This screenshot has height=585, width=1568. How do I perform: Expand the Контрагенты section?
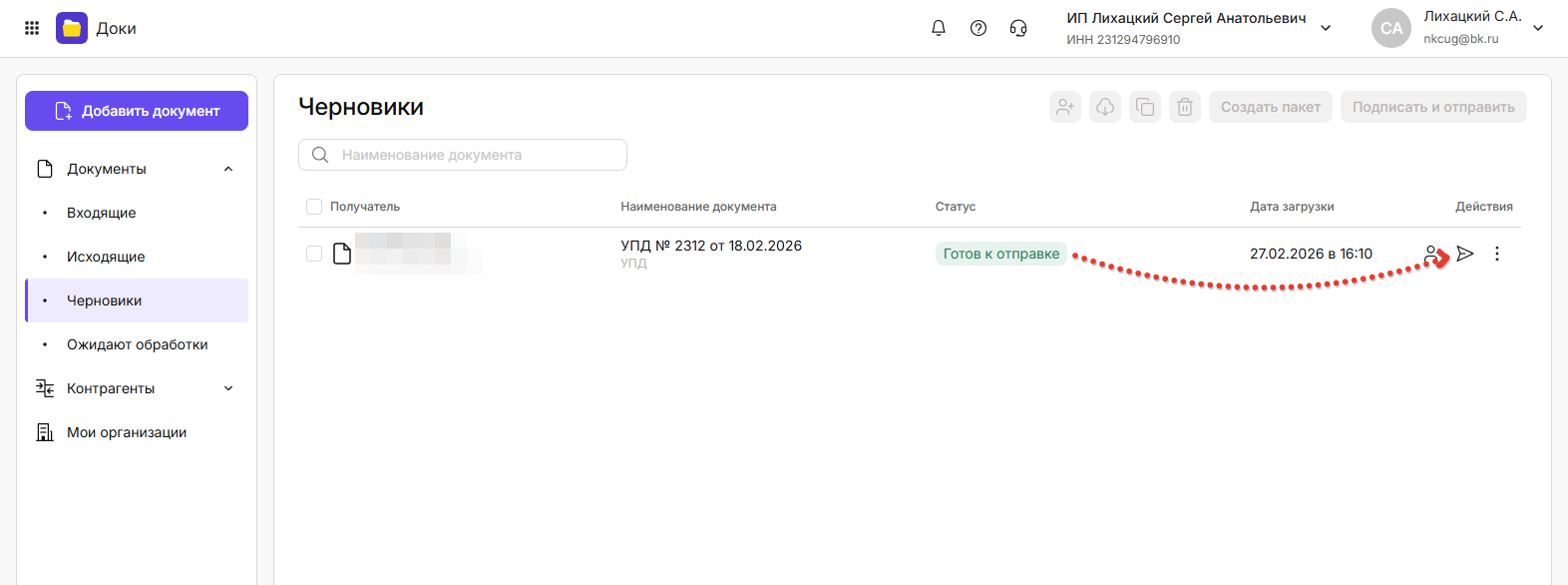coord(228,388)
